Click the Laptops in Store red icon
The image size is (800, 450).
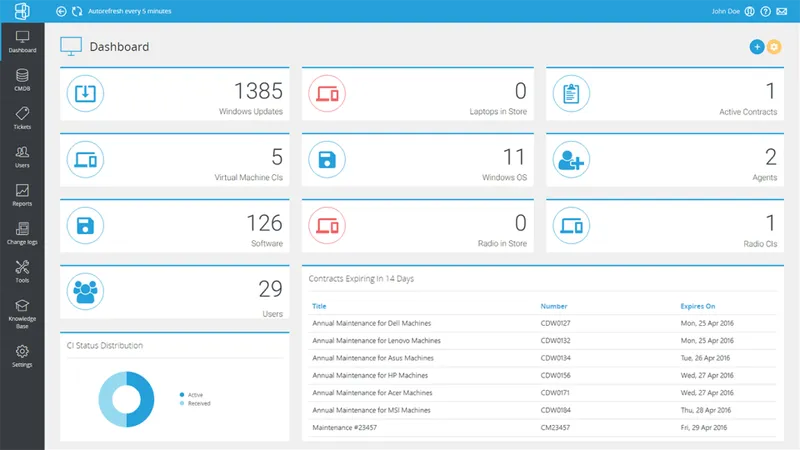(x=327, y=93)
